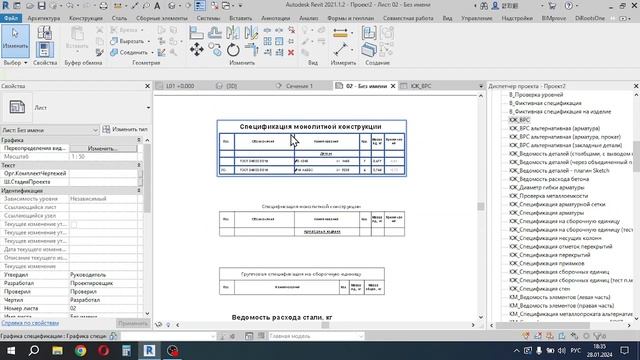Open the Справка по свойствам link

click(30, 323)
